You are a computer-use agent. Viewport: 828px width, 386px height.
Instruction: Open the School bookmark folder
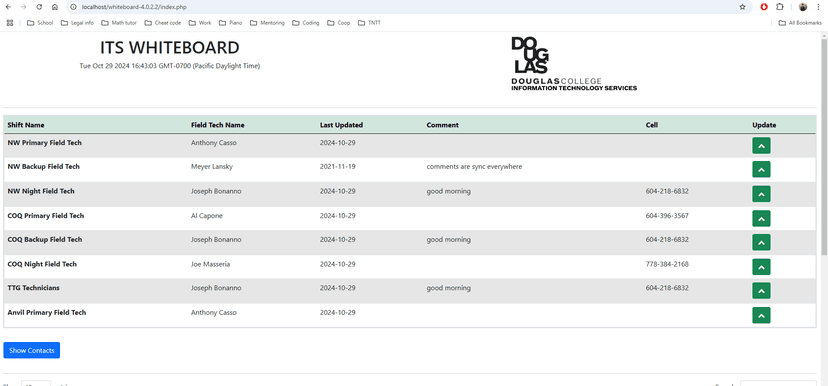40,23
